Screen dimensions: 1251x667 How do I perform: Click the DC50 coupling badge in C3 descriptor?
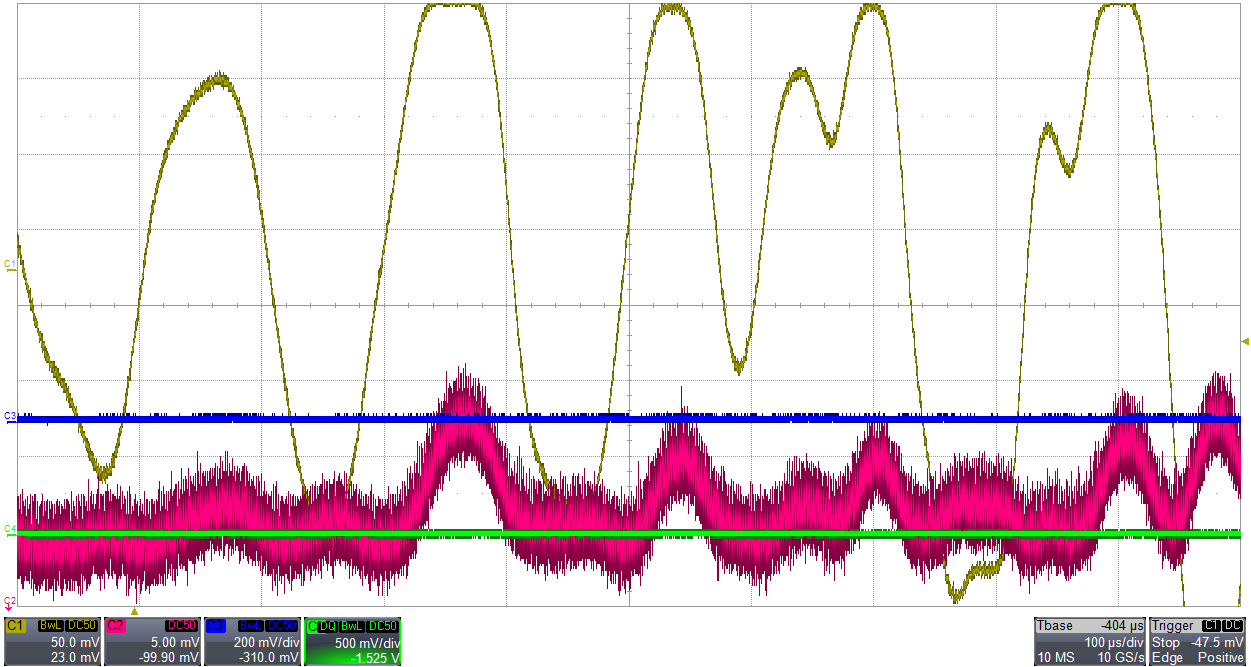point(282,626)
